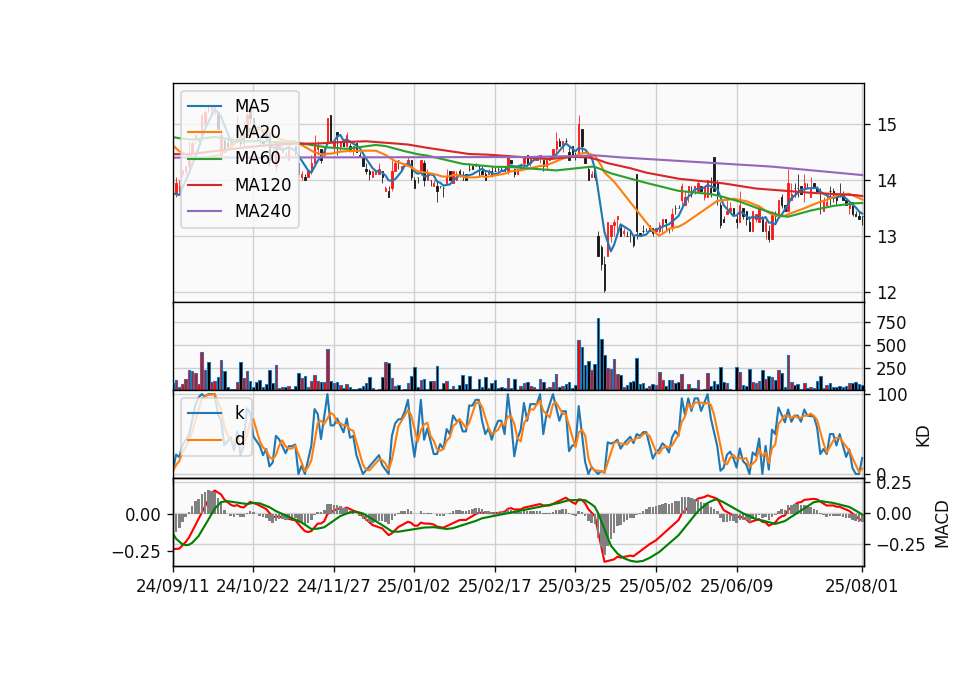This screenshot has width=960, height=690.
Task: Click the 24/11/27 date tick label
Action: coord(334,586)
